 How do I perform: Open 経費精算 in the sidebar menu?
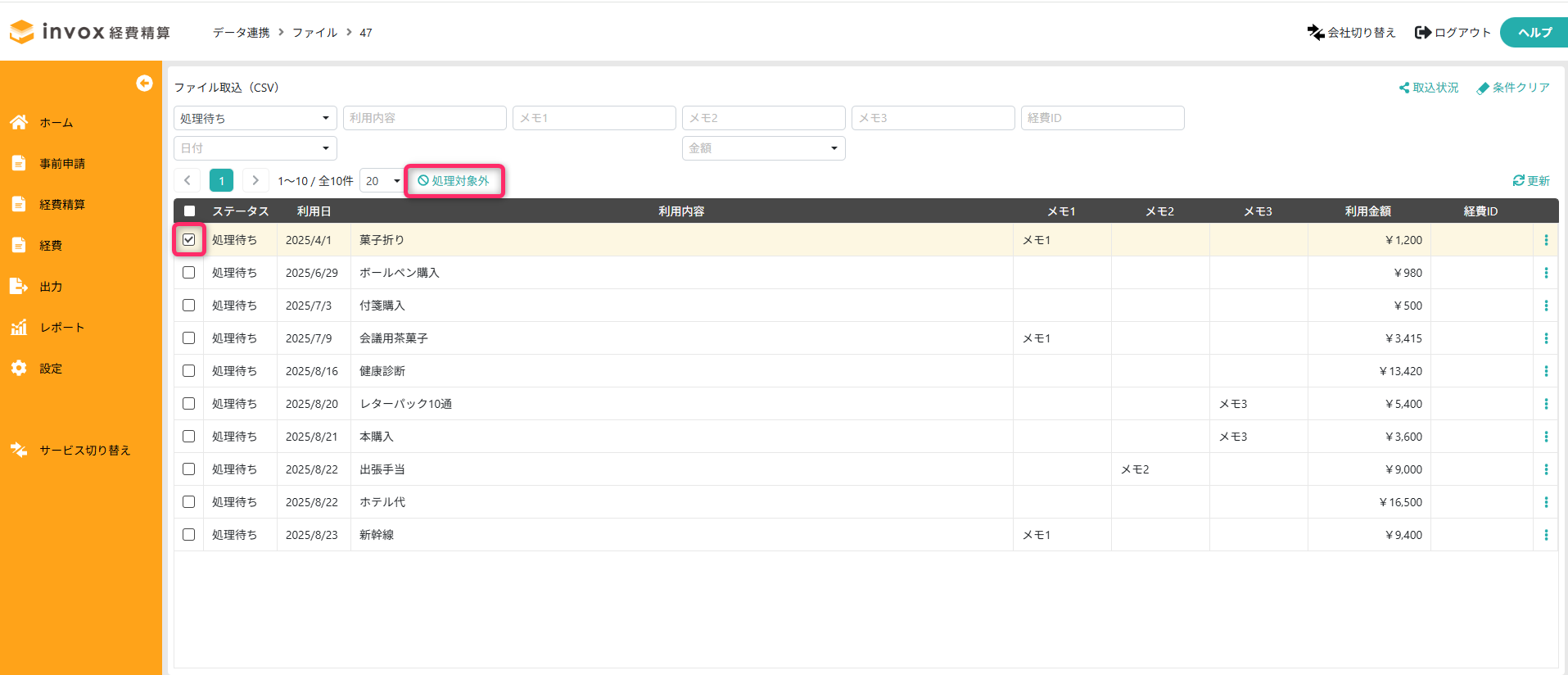point(62,205)
